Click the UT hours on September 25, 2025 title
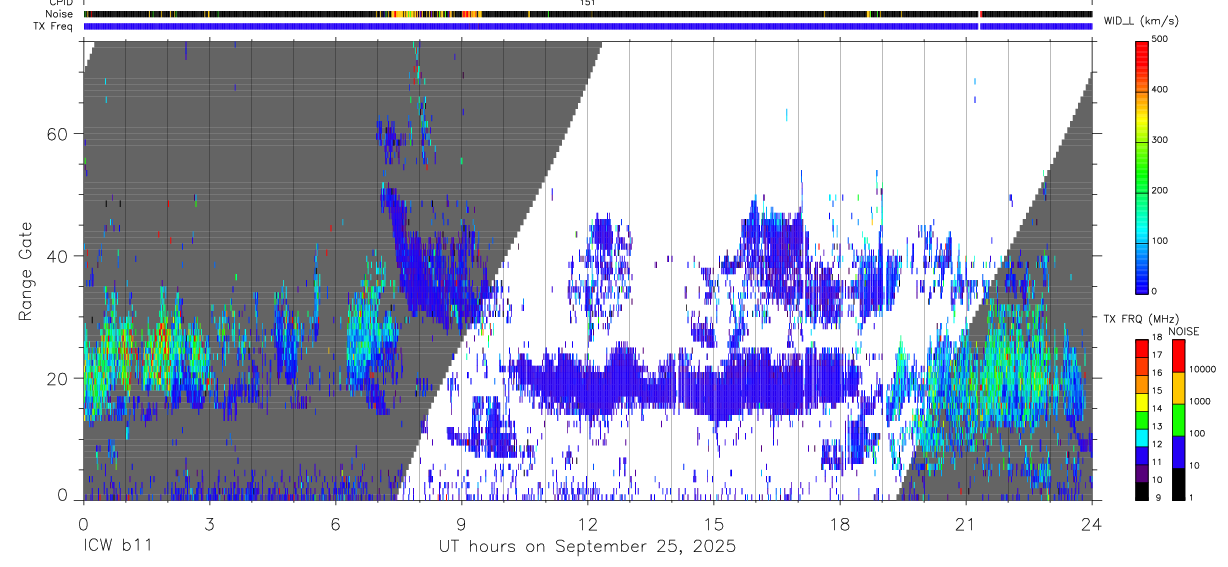The height and width of the screenshot is (567, 1228). coord(587,547)
